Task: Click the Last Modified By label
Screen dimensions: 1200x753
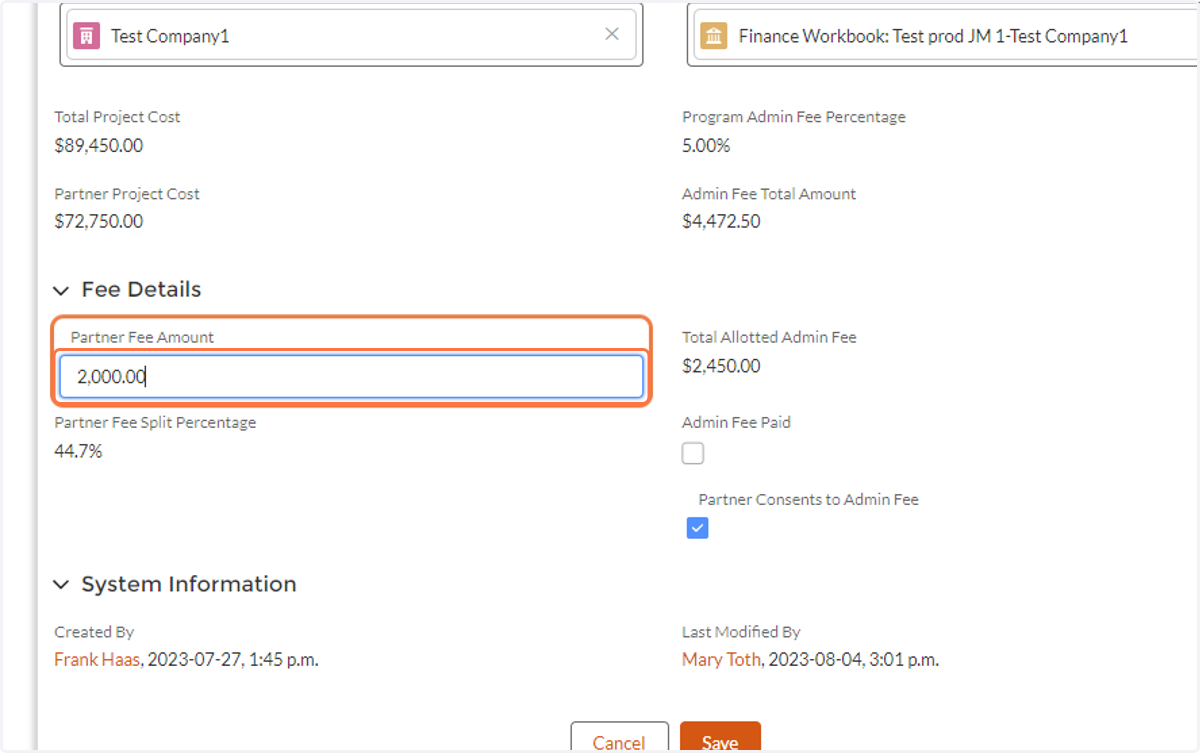Action: (x=741, y=632)
